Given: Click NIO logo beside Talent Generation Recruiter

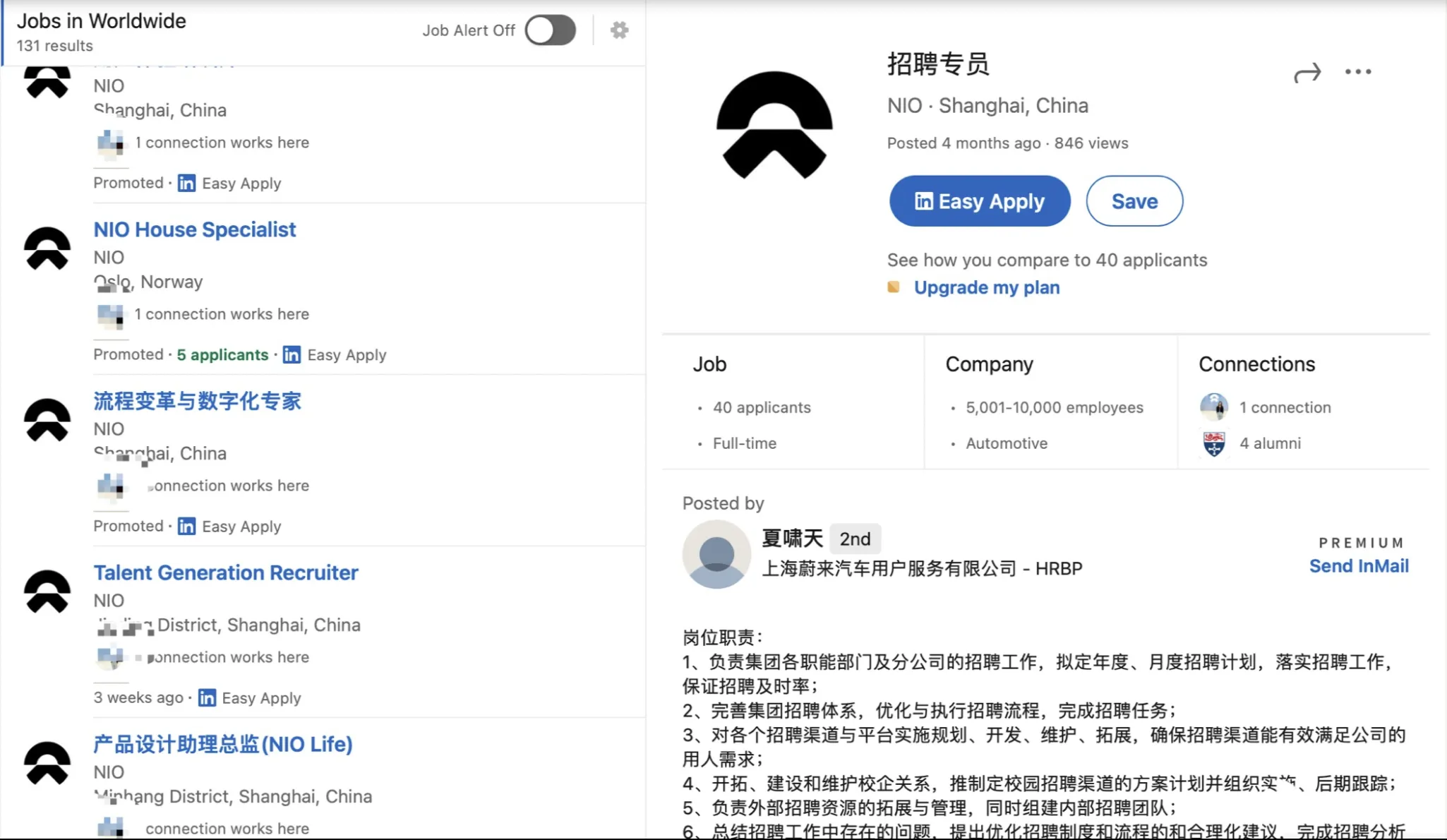Looking at the screenshot, I should [47, 591].
